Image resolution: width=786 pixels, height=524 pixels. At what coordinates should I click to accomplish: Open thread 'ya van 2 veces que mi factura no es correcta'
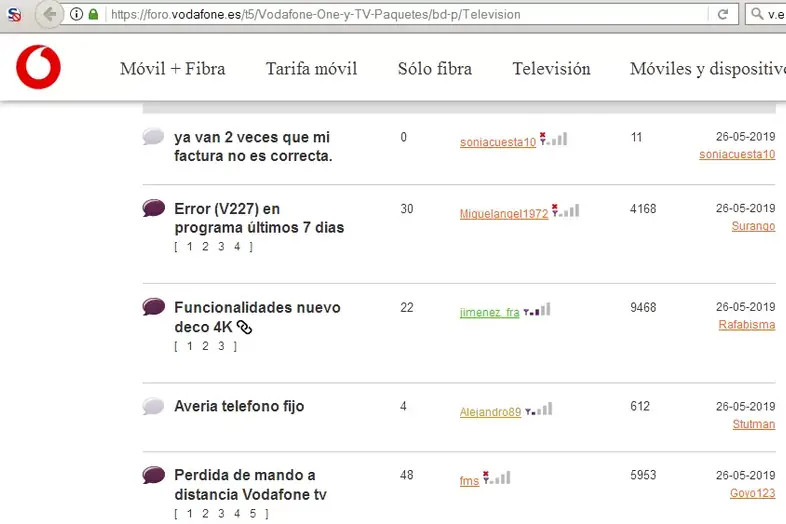coord(253,146)
